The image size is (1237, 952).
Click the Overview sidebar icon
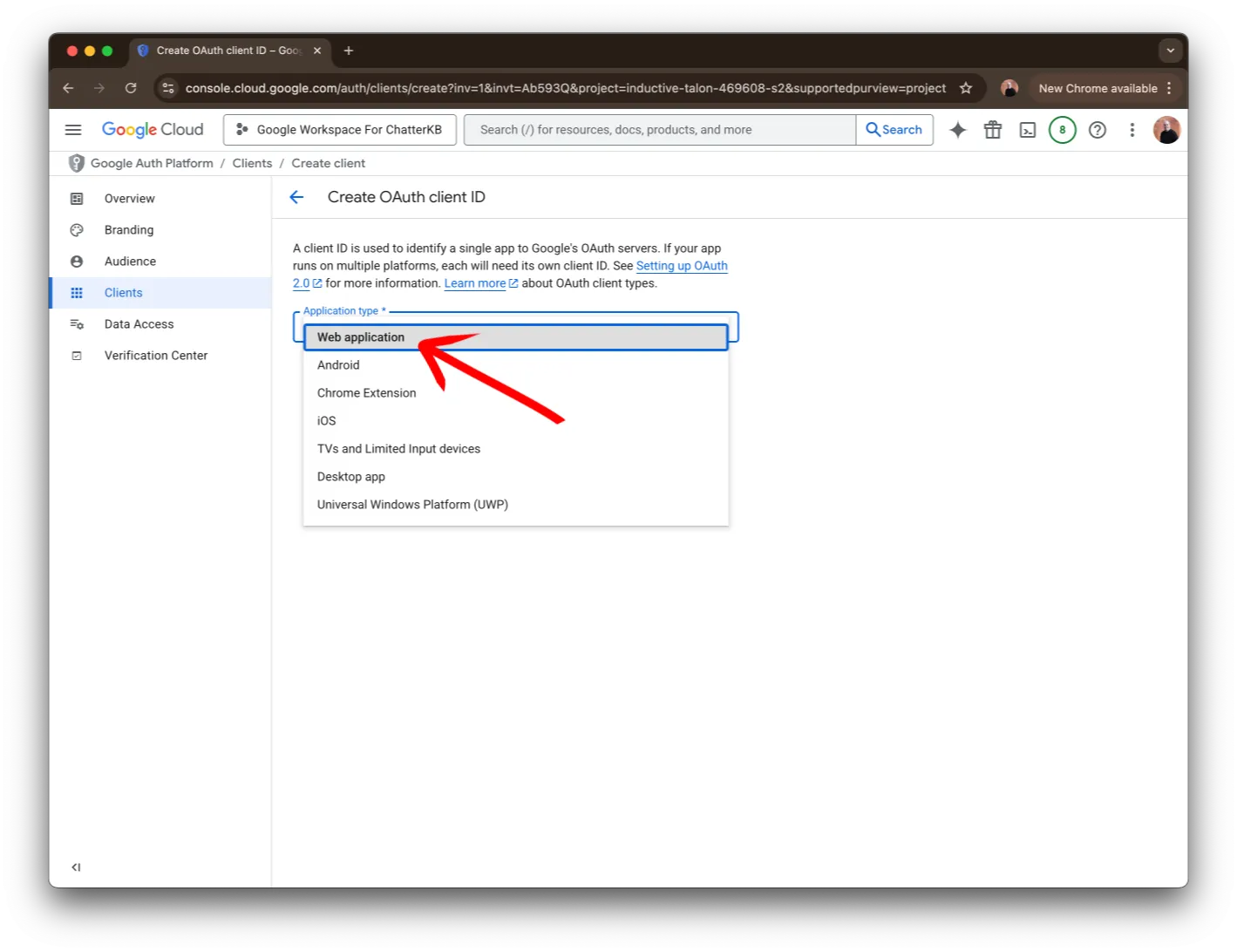(77, 199)
